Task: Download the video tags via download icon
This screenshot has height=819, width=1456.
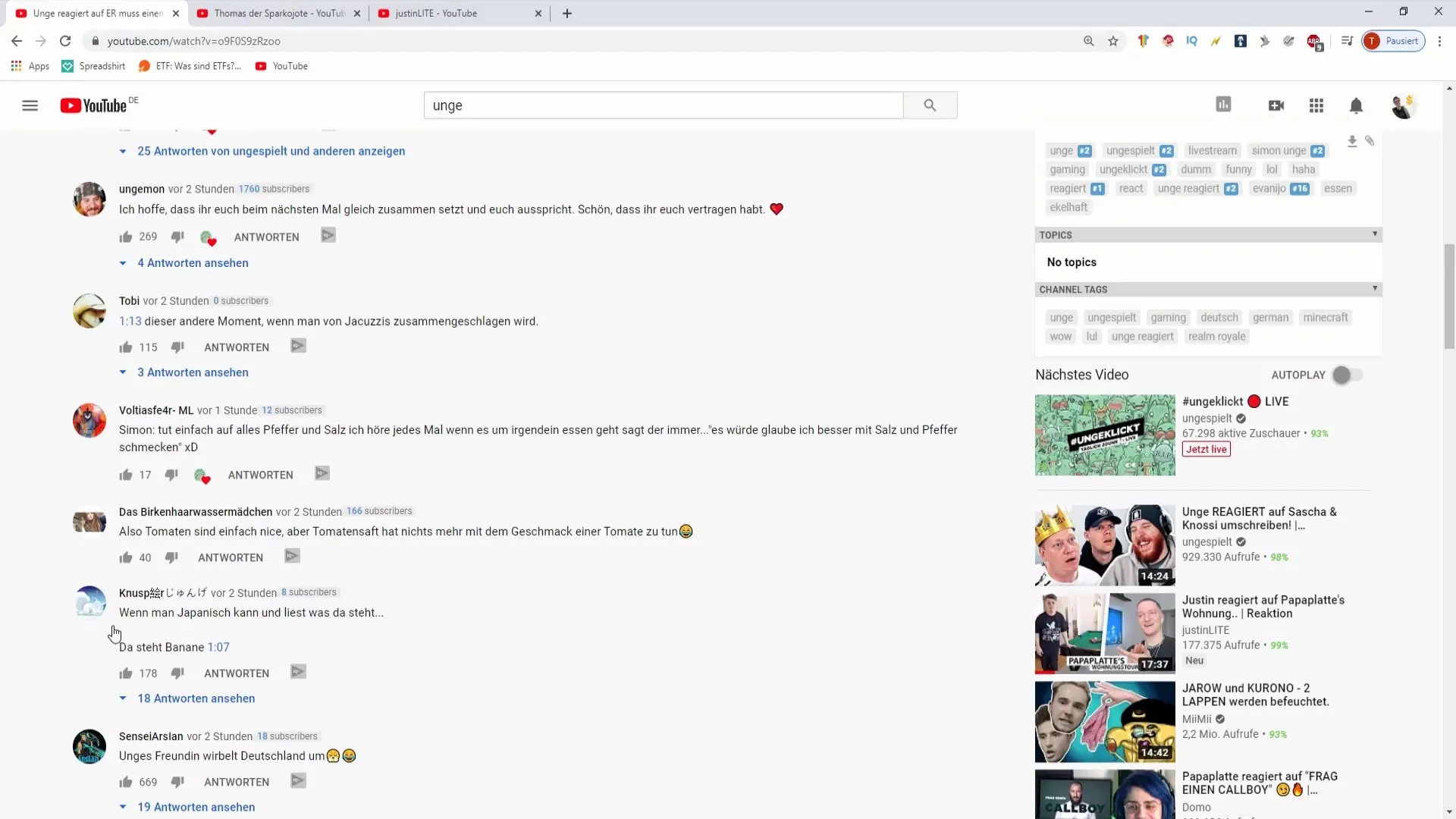Action: [1352, 141]
